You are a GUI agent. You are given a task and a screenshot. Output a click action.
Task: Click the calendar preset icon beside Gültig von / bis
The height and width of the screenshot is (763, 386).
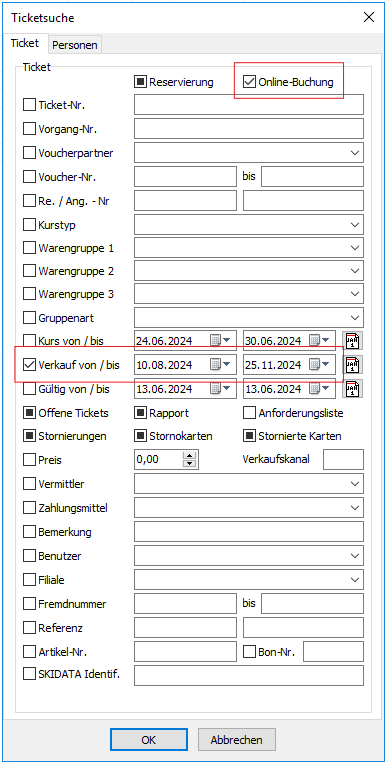[354, 388]
